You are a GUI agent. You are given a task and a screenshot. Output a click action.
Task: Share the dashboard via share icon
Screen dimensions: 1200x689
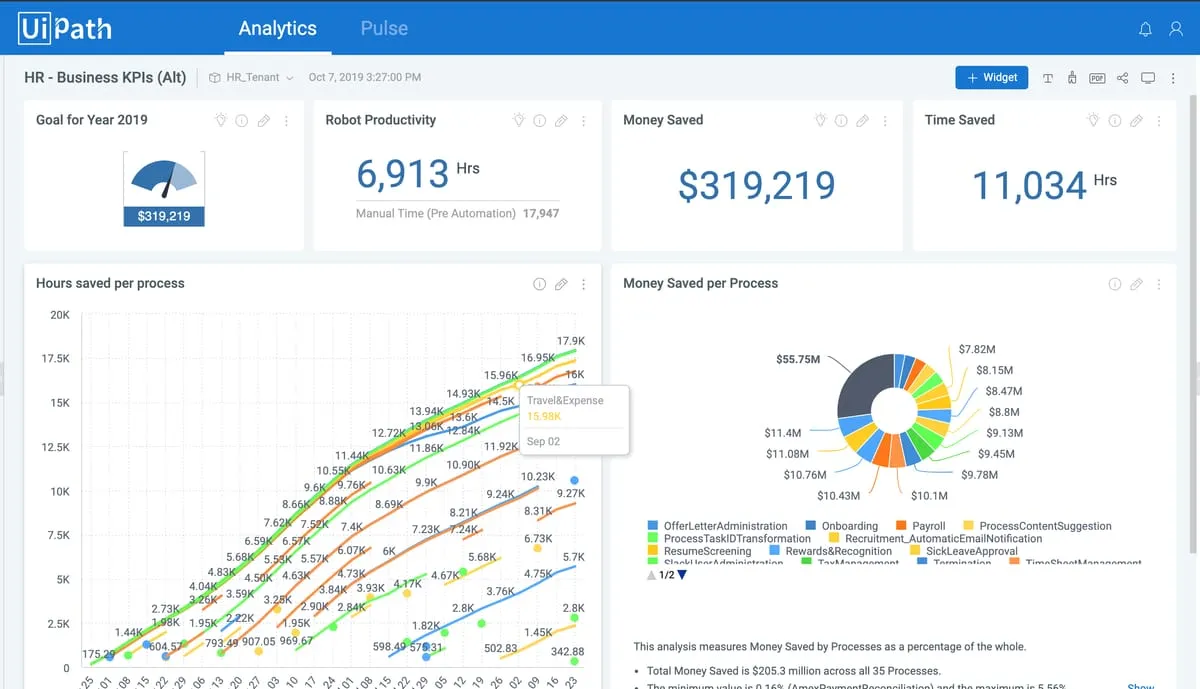[x=1122, y=78]
